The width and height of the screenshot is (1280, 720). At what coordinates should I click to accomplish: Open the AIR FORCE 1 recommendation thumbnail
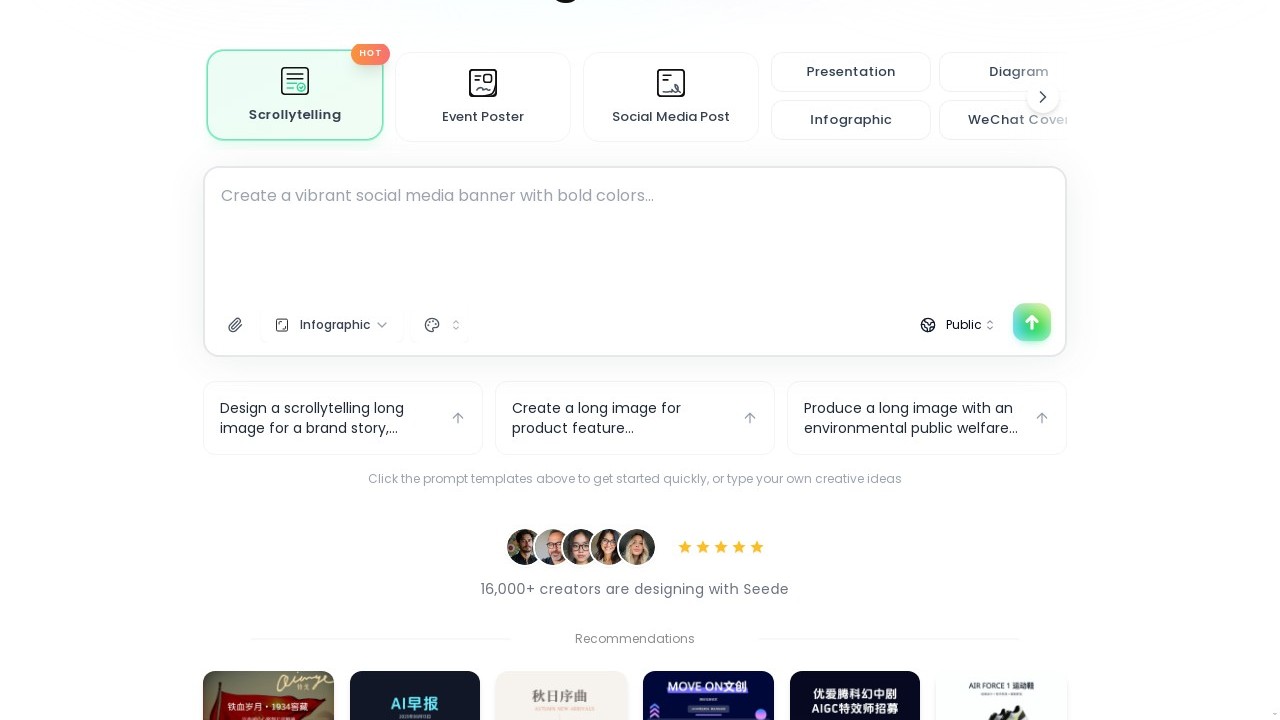[x=1001, y=696]
